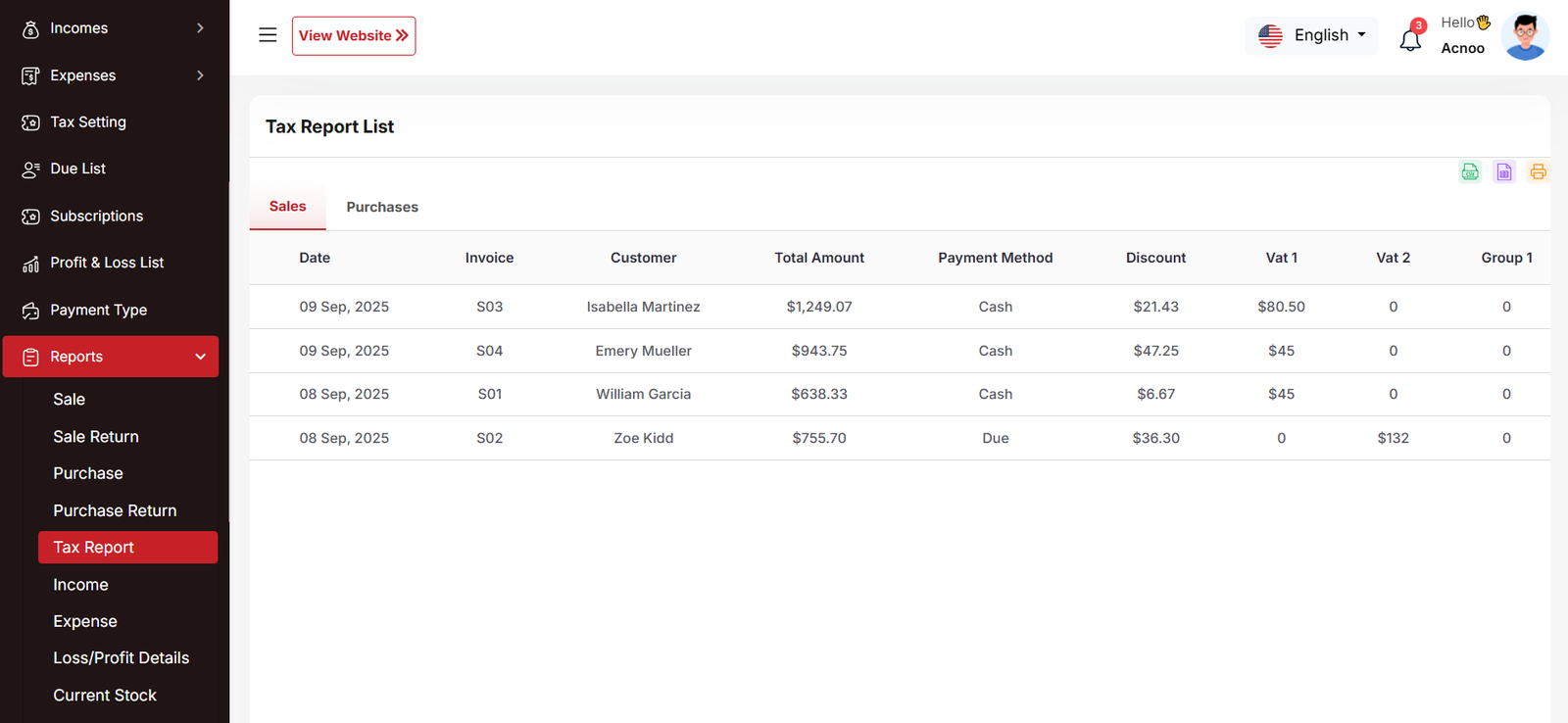Click the user profile avatar

pos(1525,36)
